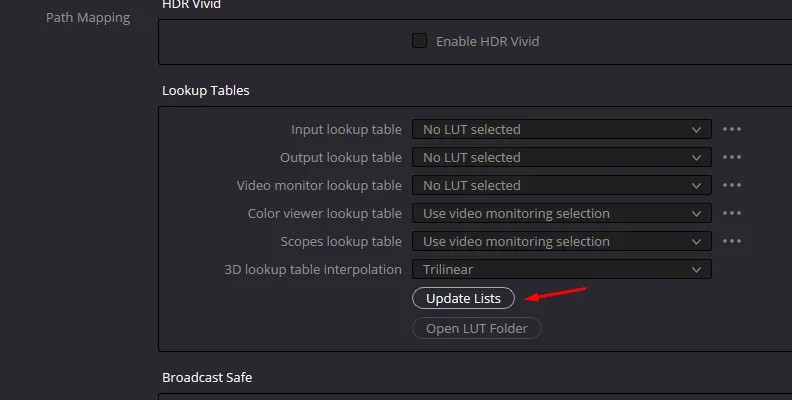This screenshot has width=792, height=400.
Task: Click the Update Lists button
Action: [x=463, y=298]
